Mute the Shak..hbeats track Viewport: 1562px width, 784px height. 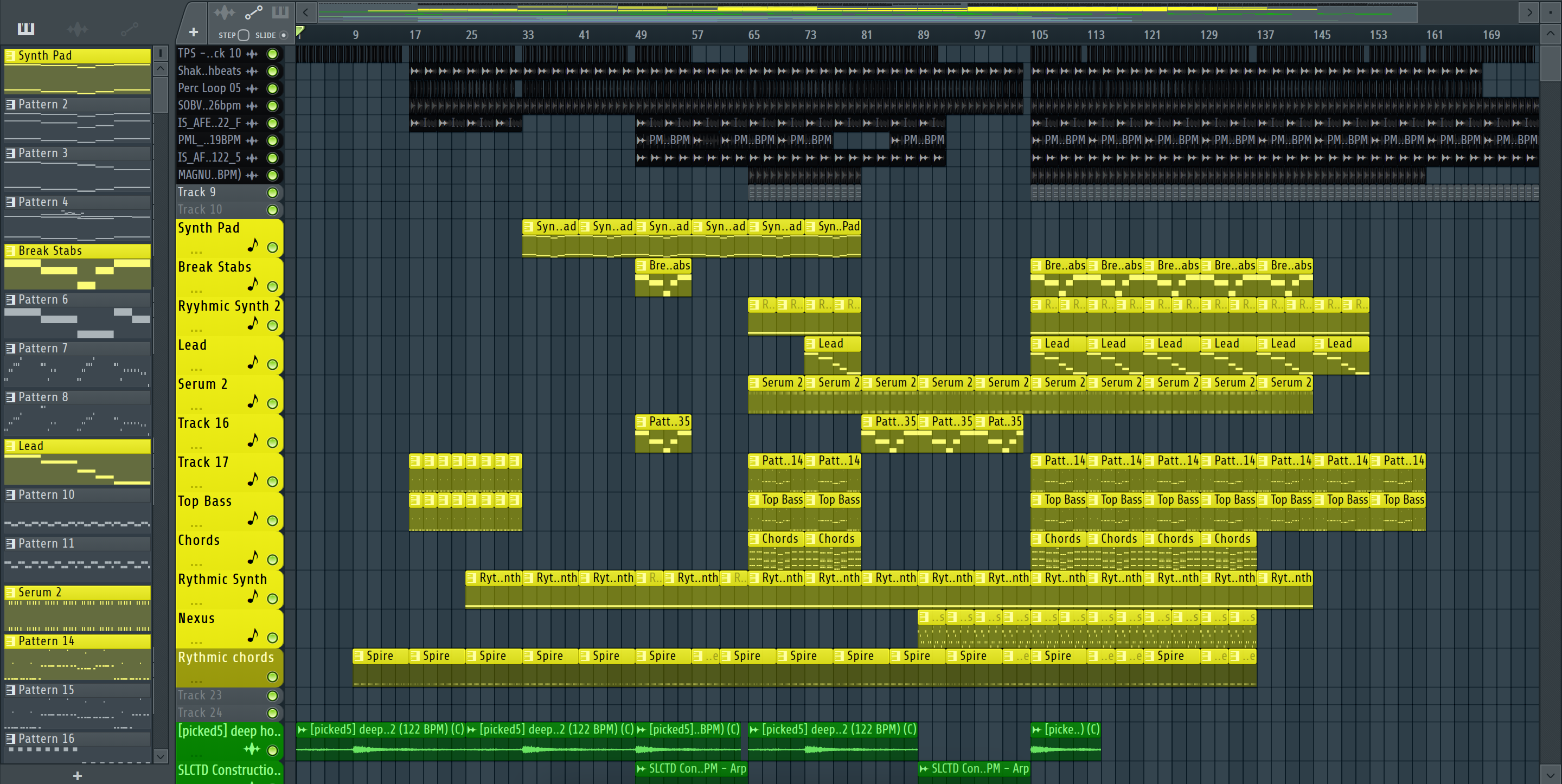point(273,71)
